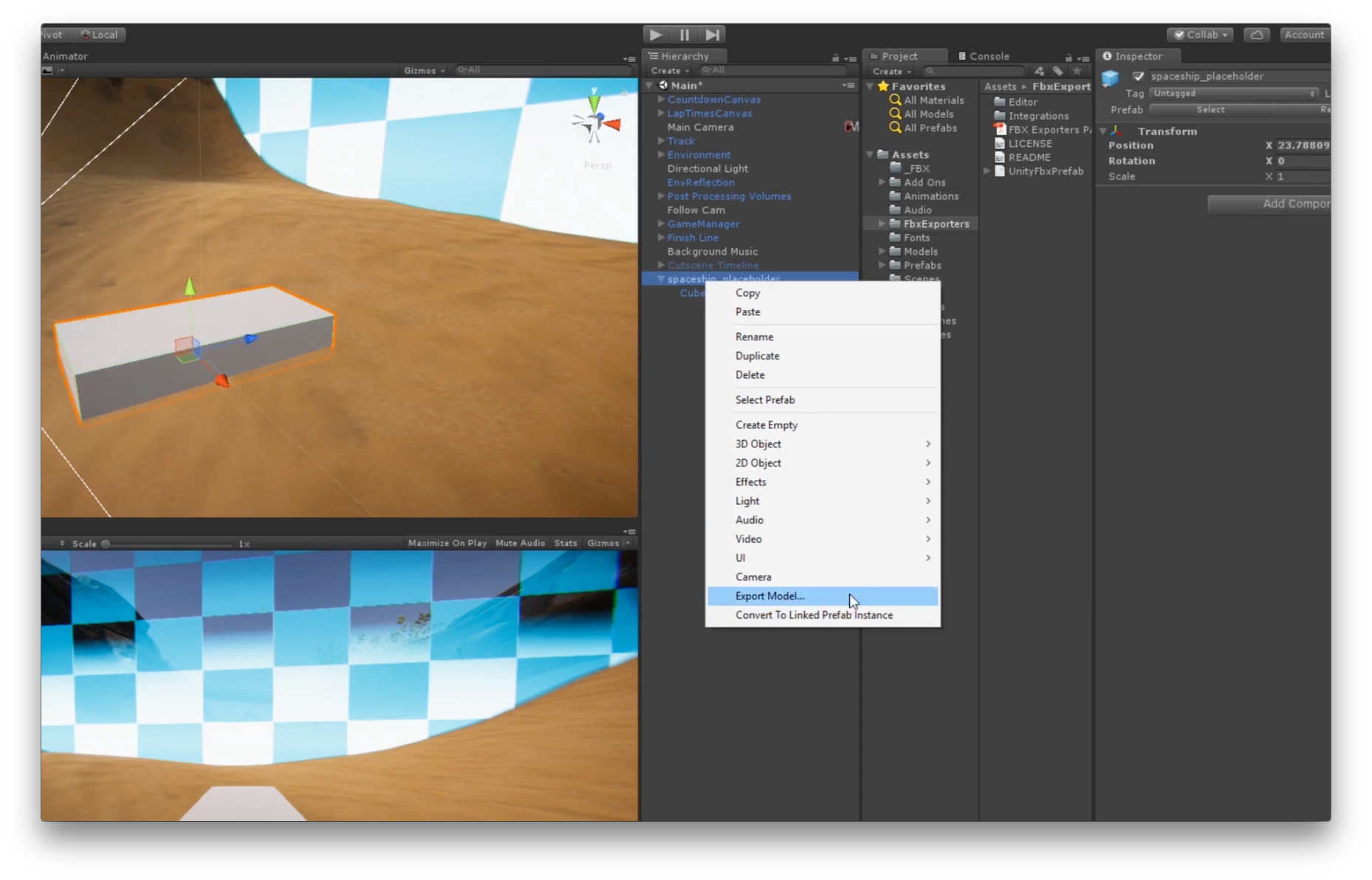Toggle Mute Audio in Game view

click(520, 543)
